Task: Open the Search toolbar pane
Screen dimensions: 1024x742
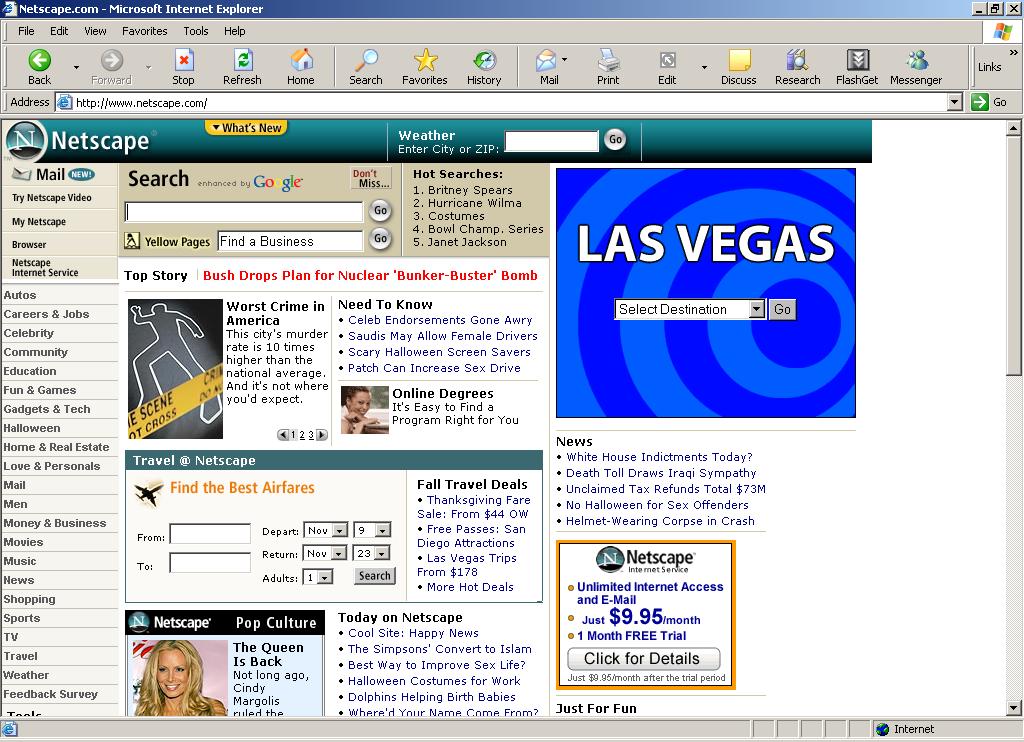Action: (x=366, y=67)
